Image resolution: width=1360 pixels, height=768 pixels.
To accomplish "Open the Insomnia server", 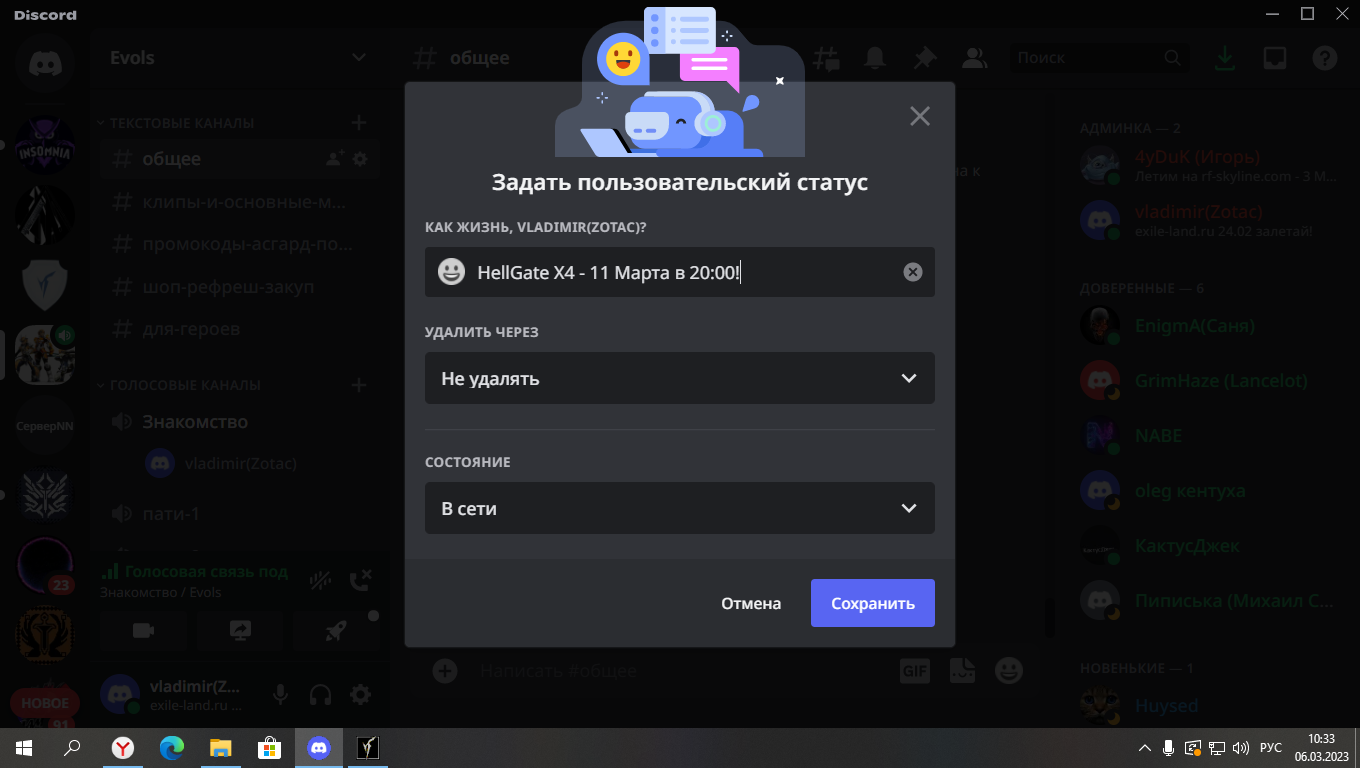I will 45,146.
